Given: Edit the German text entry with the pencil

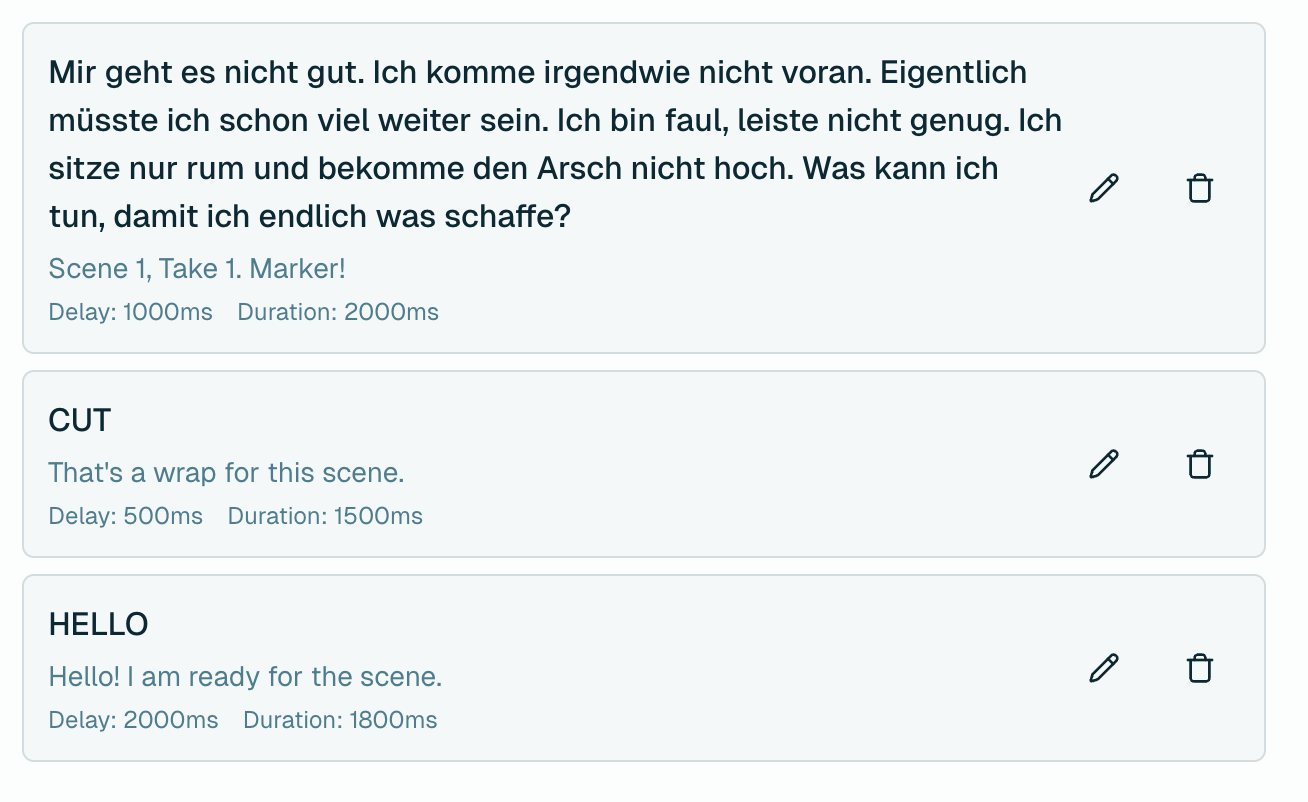Looking at the screenshot, I should [1103, 188].
